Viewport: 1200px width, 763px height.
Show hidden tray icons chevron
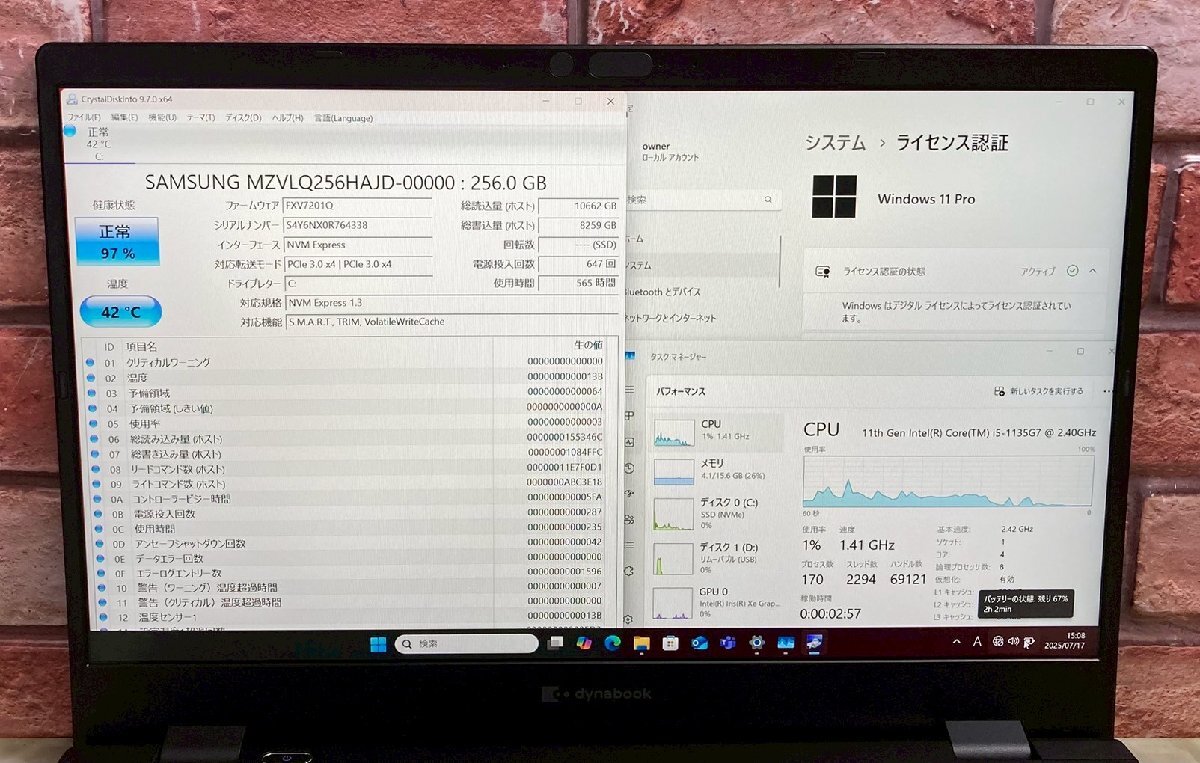pyautogui.click(x=956, y=642)
